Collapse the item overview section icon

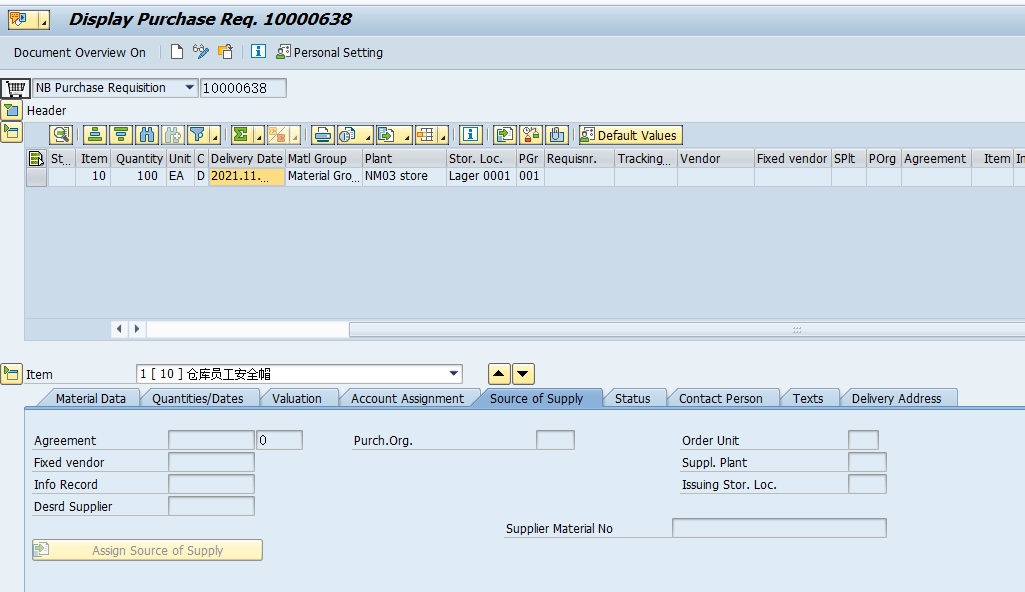tap(11, 132)
